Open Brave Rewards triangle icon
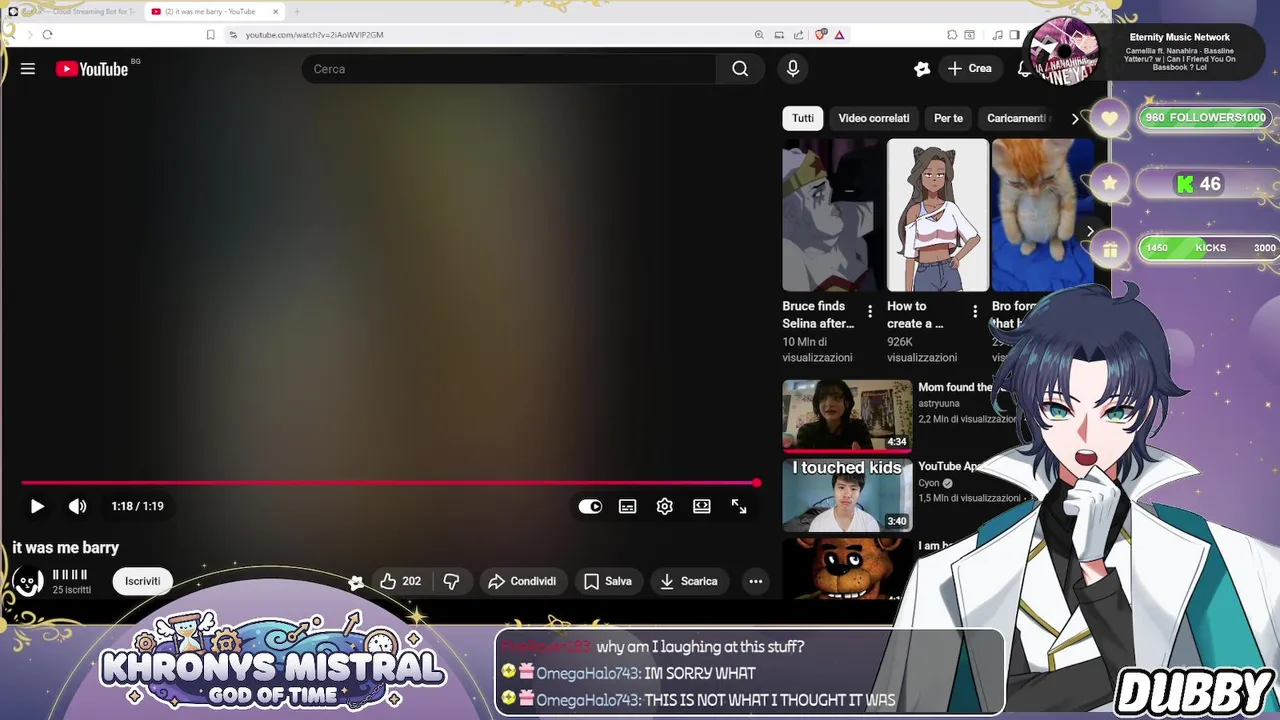The height and width of the screenshot is (720, 1280). point(840,35)
